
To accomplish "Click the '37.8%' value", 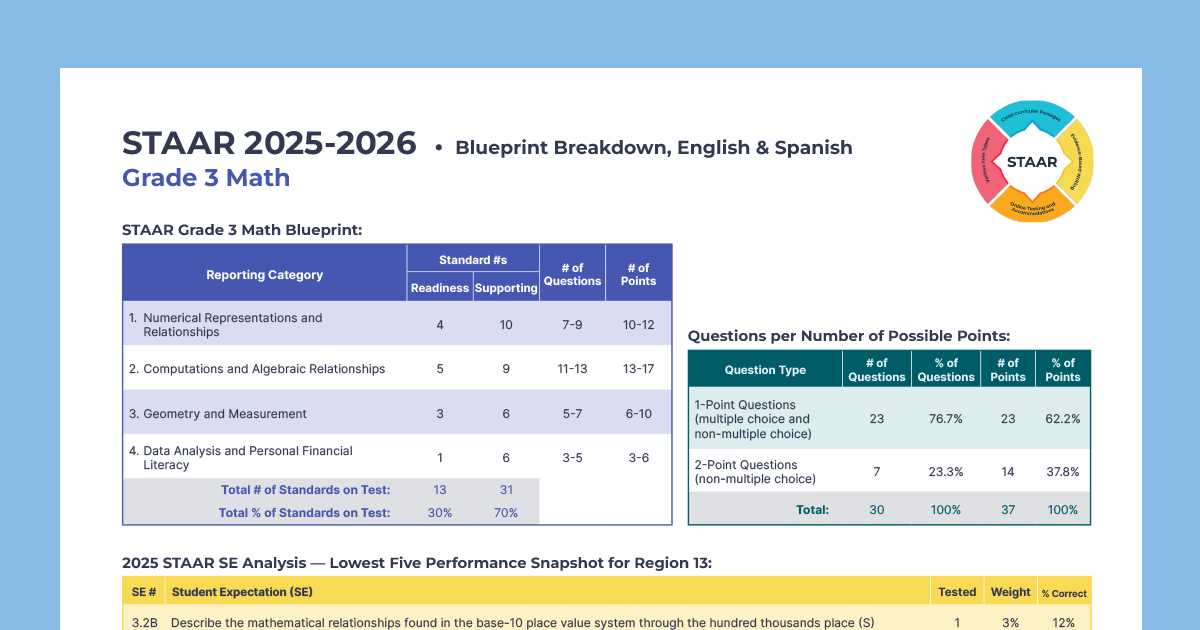I will pos(1063,472).
